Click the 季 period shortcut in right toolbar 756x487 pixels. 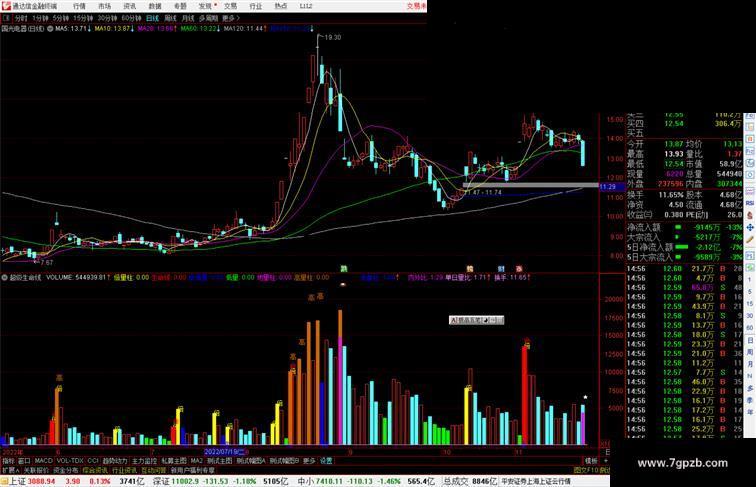coord(750,400)
